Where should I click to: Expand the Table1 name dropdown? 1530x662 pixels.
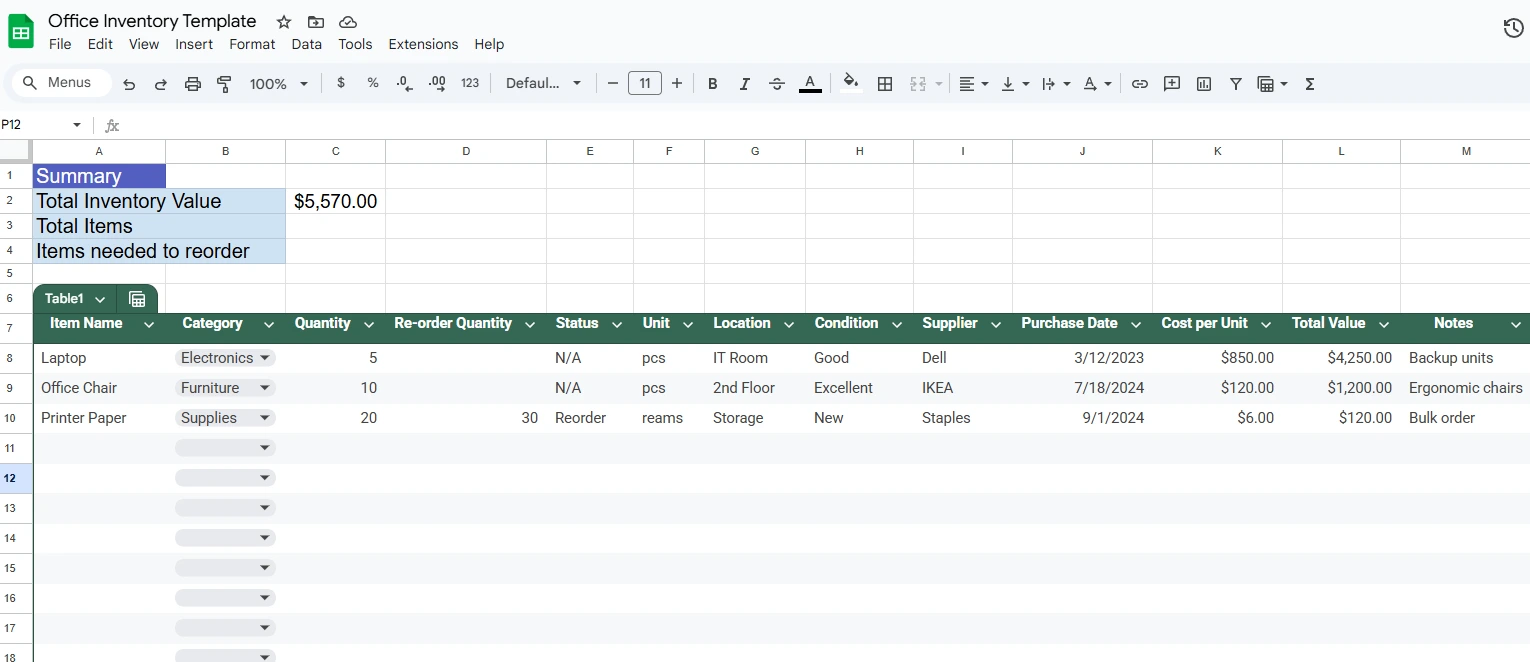pyautogui.click(x=100, y=299)
